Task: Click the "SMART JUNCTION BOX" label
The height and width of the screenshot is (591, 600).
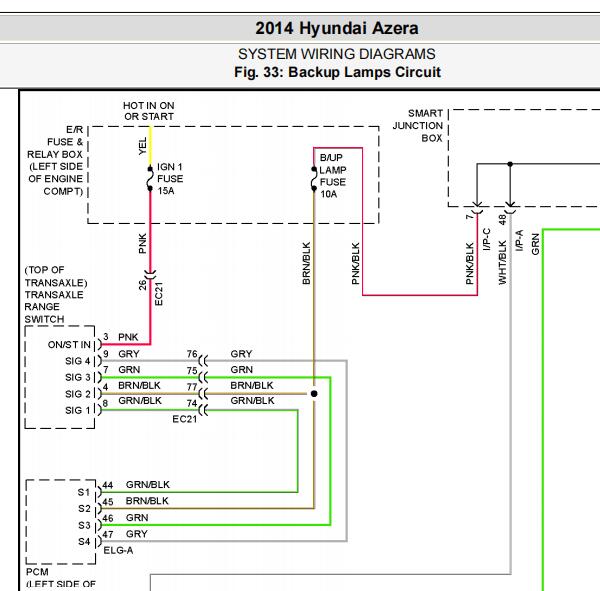Action: coord(418,126)
